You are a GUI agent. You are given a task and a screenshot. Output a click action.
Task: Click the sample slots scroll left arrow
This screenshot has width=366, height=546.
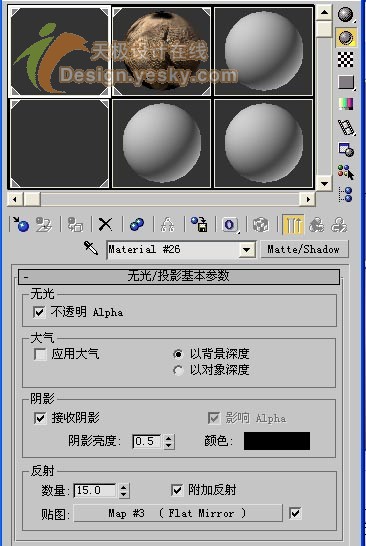(15, 200)
